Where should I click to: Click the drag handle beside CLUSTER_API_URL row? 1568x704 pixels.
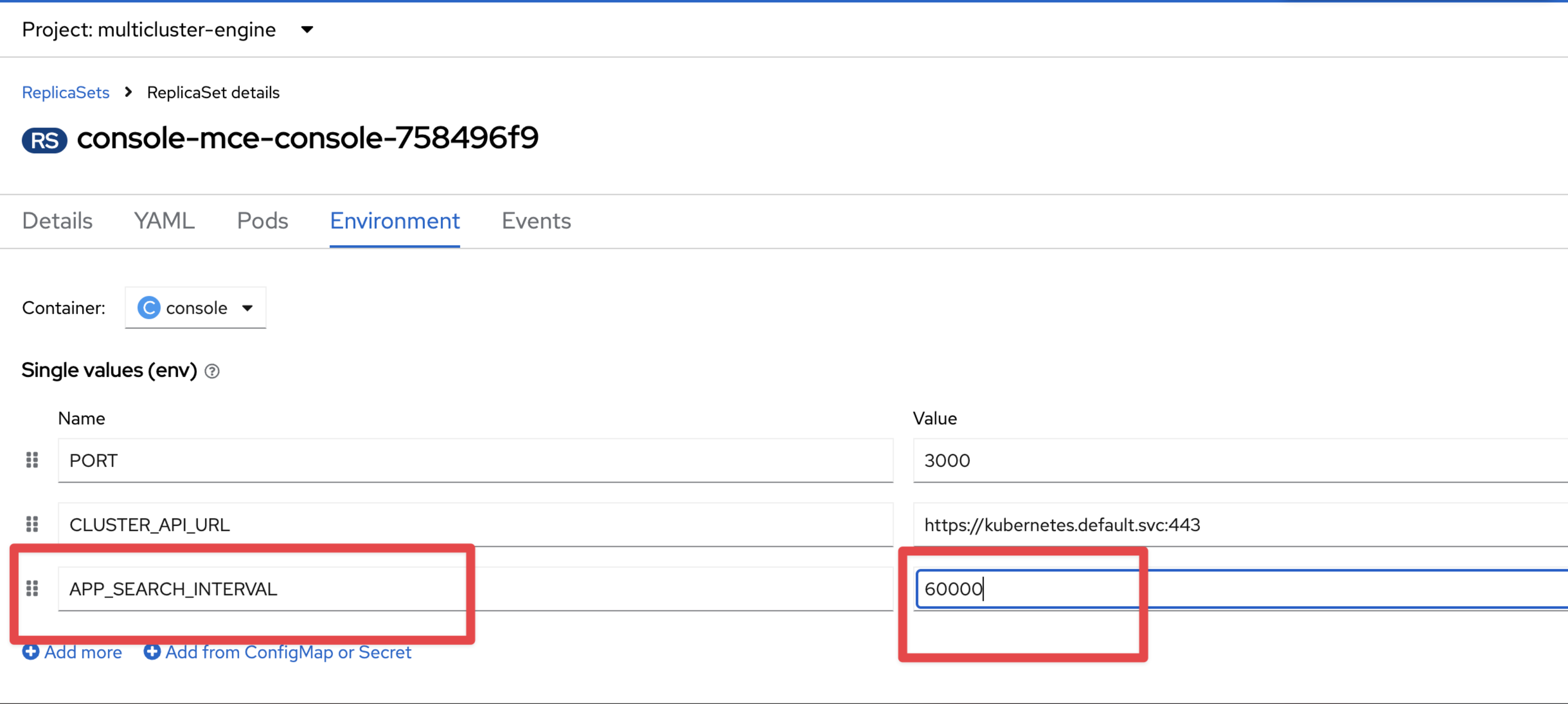(x=32, y=524)
